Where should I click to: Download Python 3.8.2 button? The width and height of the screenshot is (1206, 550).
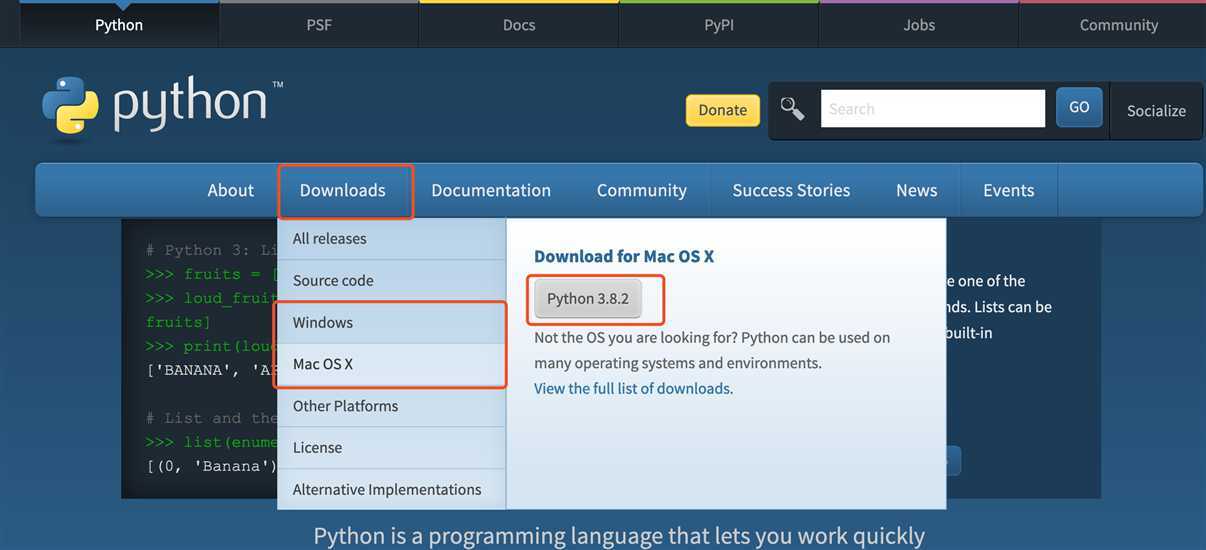tap(588, 299)
